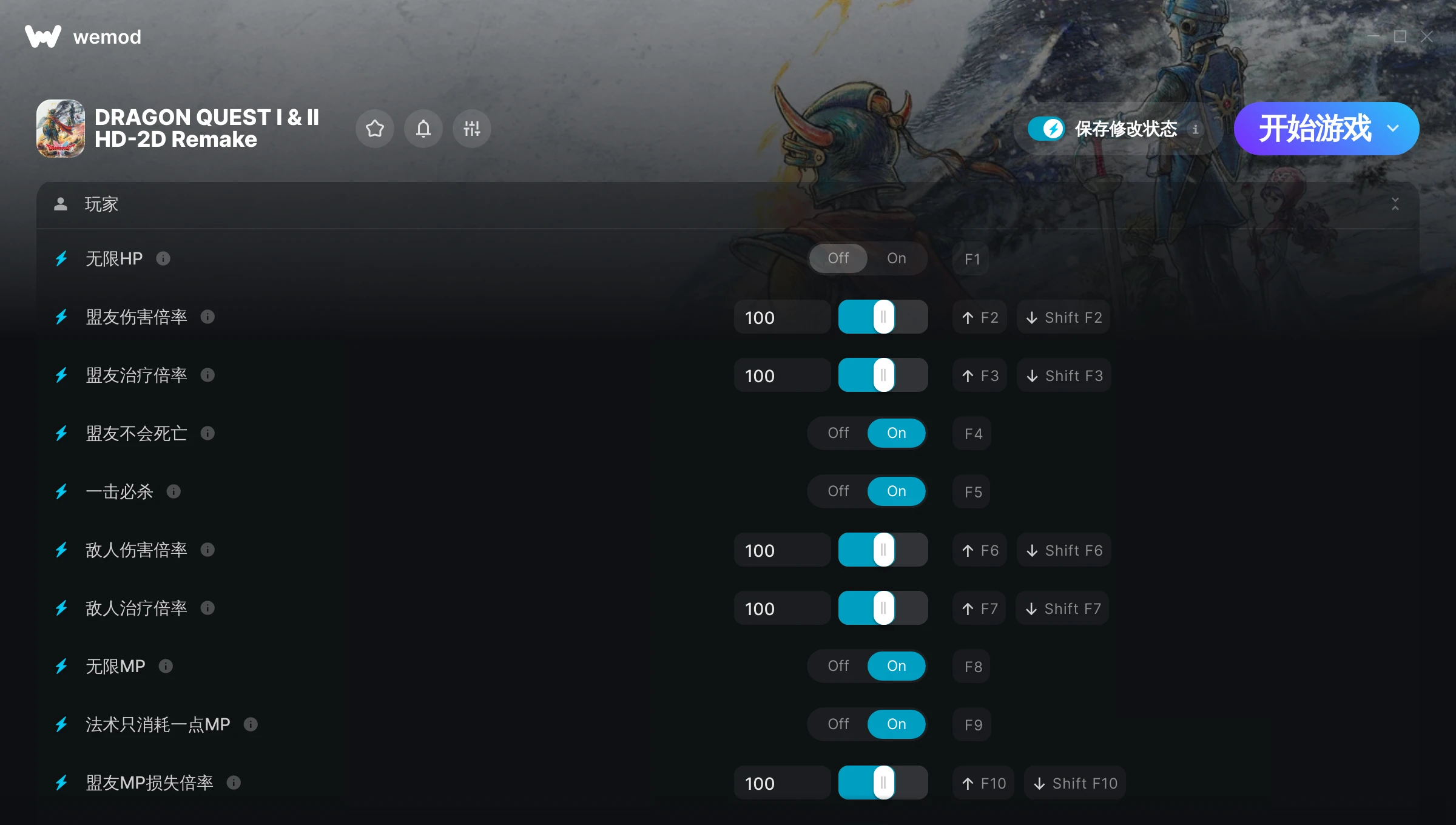Add game to favorites with star icon
1456x825 pixels.
click(x=375, y=129)
